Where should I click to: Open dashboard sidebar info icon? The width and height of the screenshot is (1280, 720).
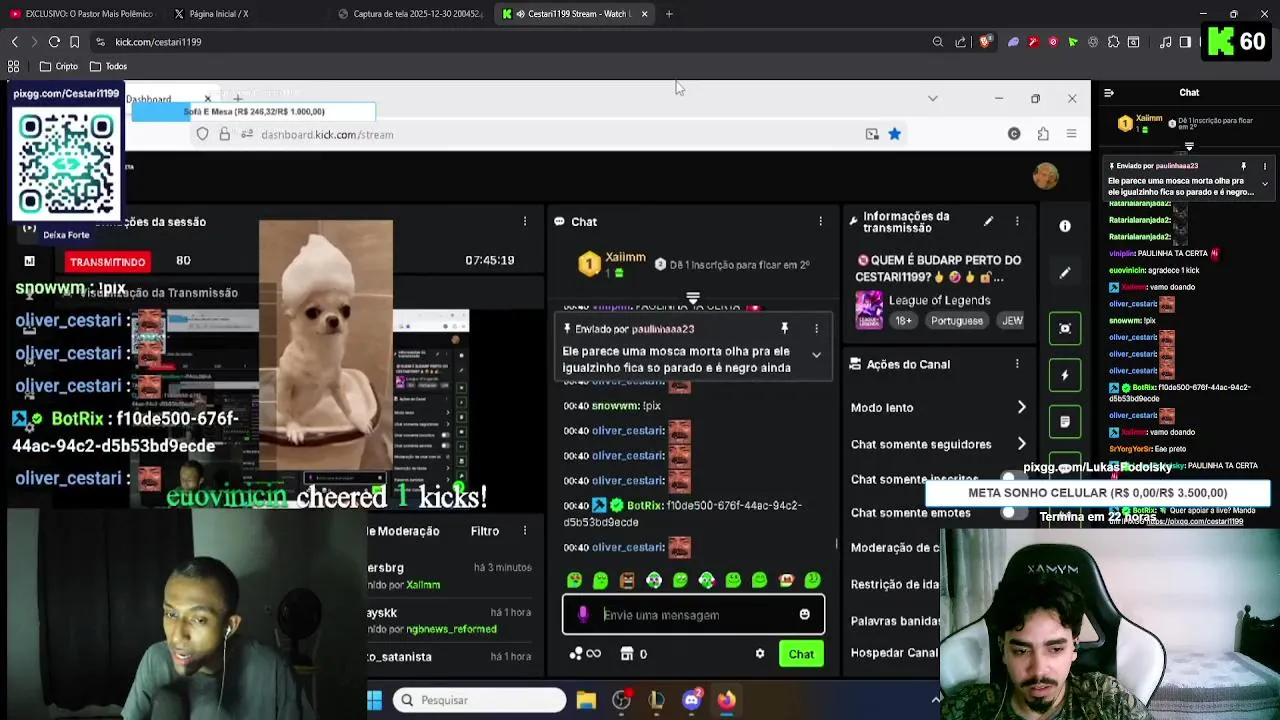click(1065, 226)
